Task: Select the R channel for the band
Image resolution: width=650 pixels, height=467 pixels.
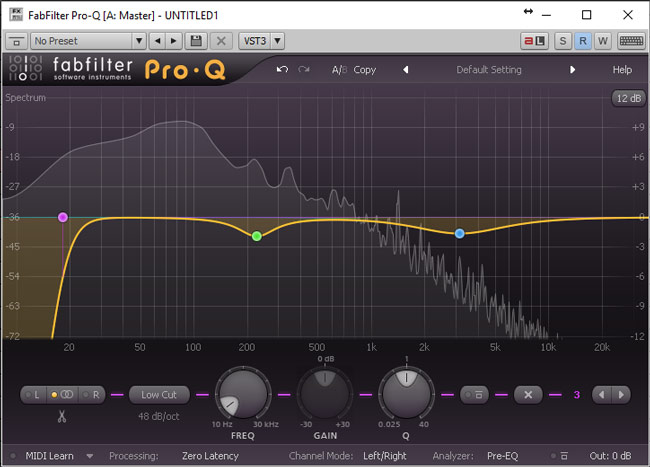Action: coord(96,394)
